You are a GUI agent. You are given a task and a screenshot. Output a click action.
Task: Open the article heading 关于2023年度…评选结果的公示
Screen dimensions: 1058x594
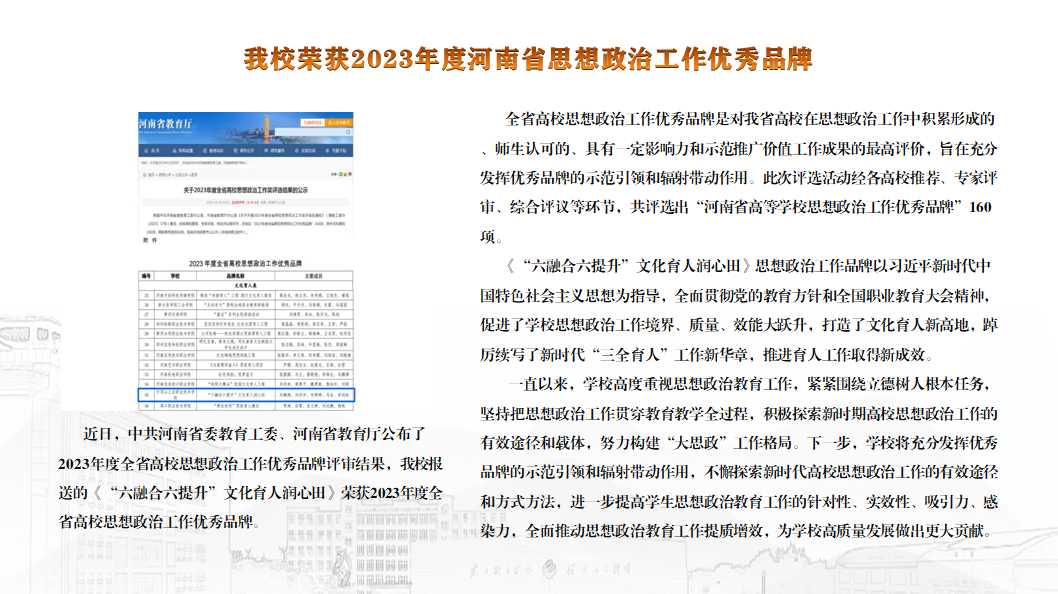[245, 188]
